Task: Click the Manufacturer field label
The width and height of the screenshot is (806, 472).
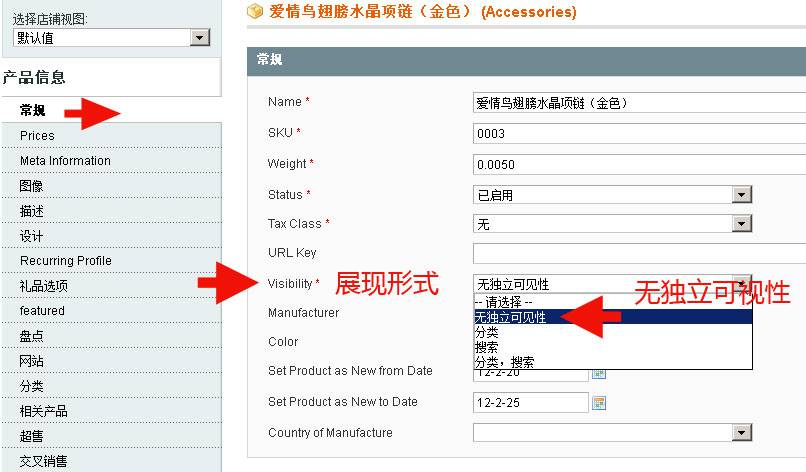Action: pos(303,313)
